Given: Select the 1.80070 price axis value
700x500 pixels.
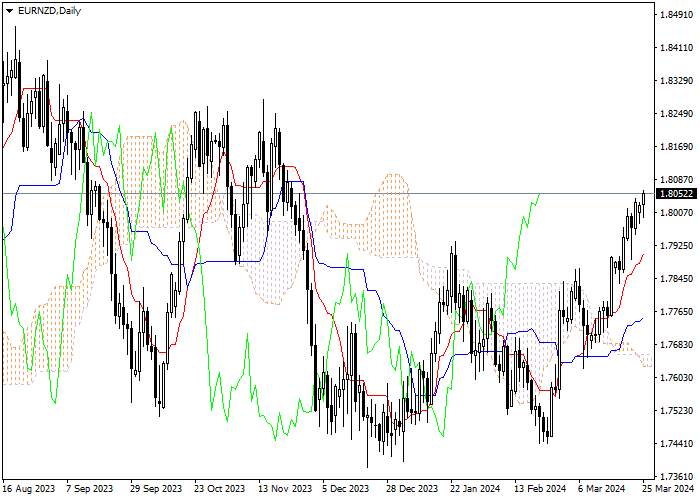Looking at the screenshot, I should (677, 212).
